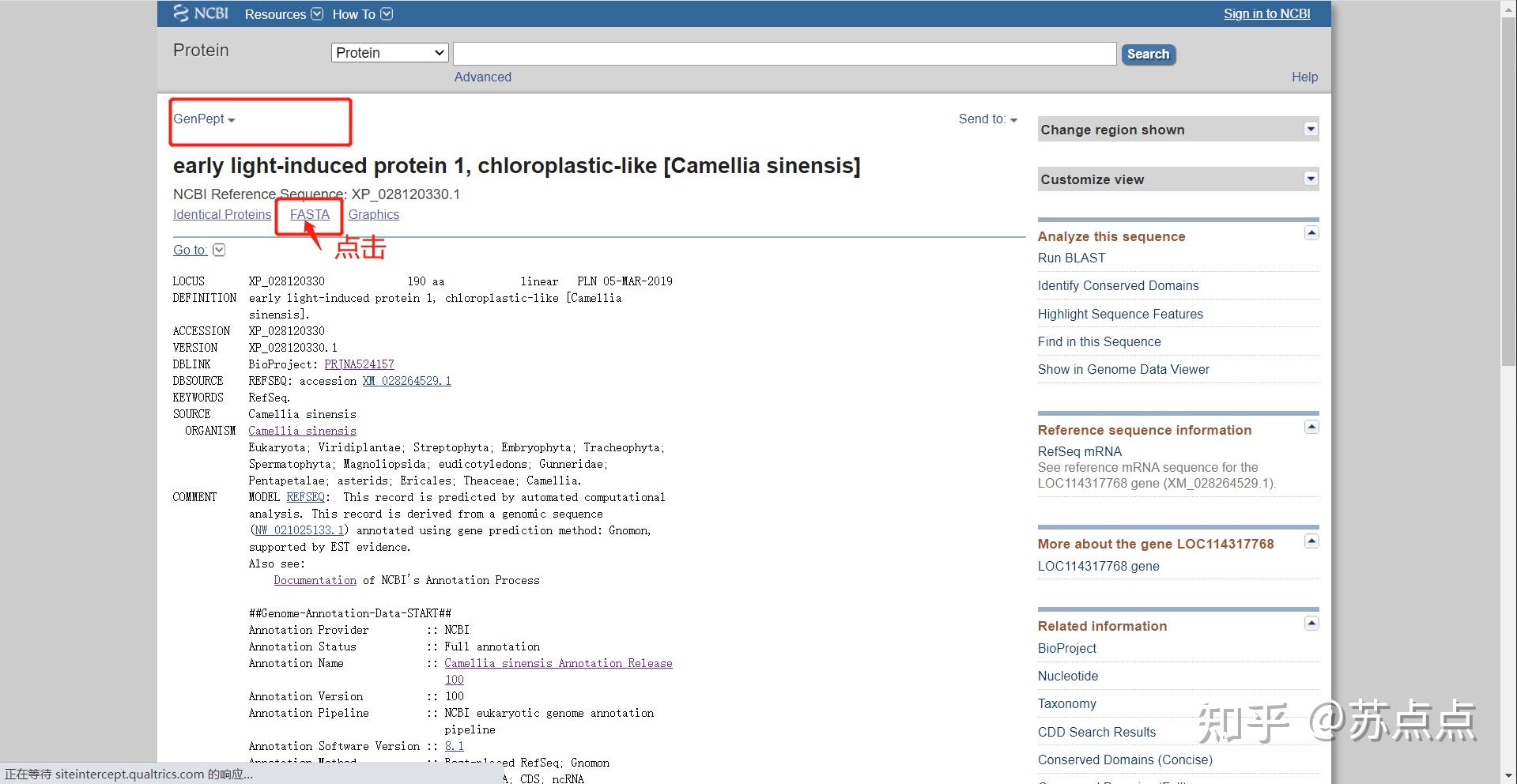
Task: Expand the Go to section icon
Action: pos(219,250)
